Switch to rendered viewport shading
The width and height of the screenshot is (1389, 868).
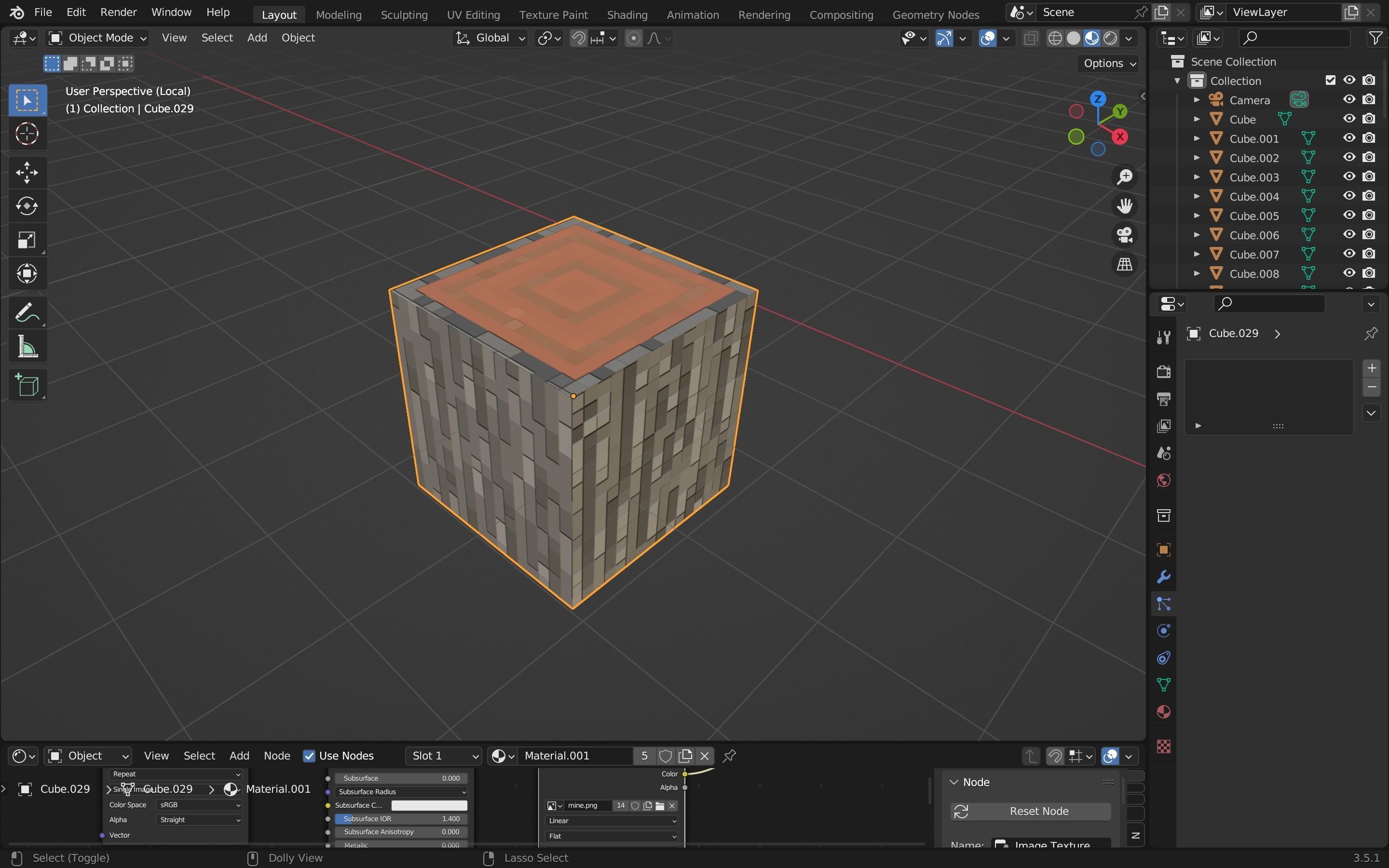1111,39
